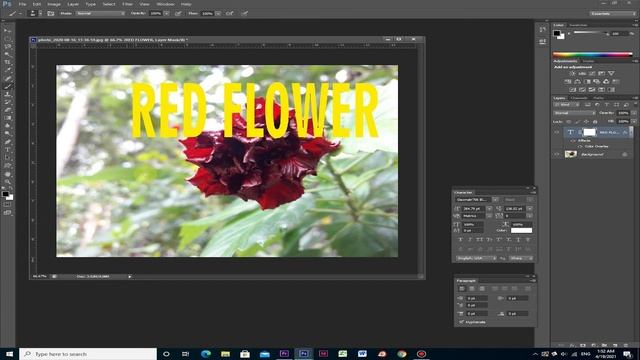This screenshot has height=360, width=640.
Task: Select the Horizontal Type tool
Action: click(x=7, y=150)
